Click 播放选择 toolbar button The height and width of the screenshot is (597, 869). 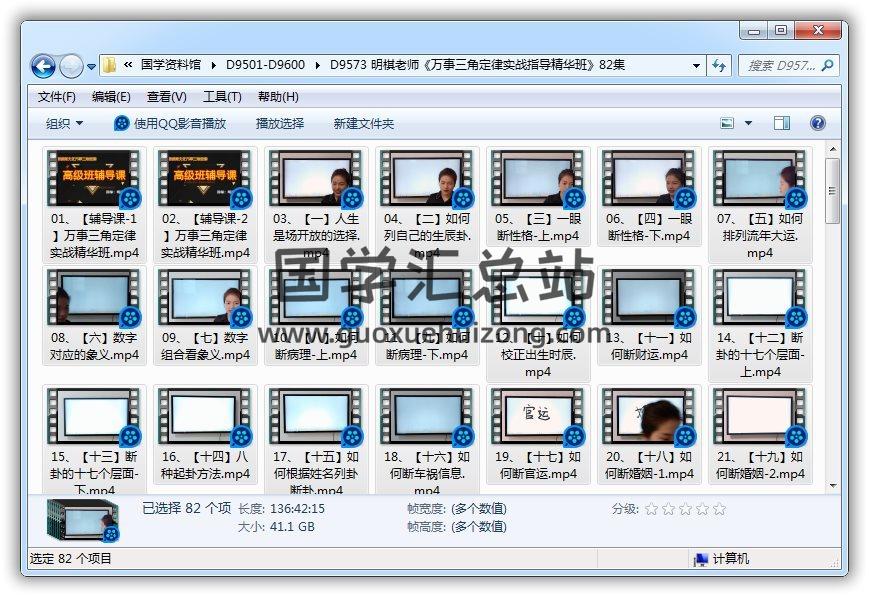coord(280,124)
